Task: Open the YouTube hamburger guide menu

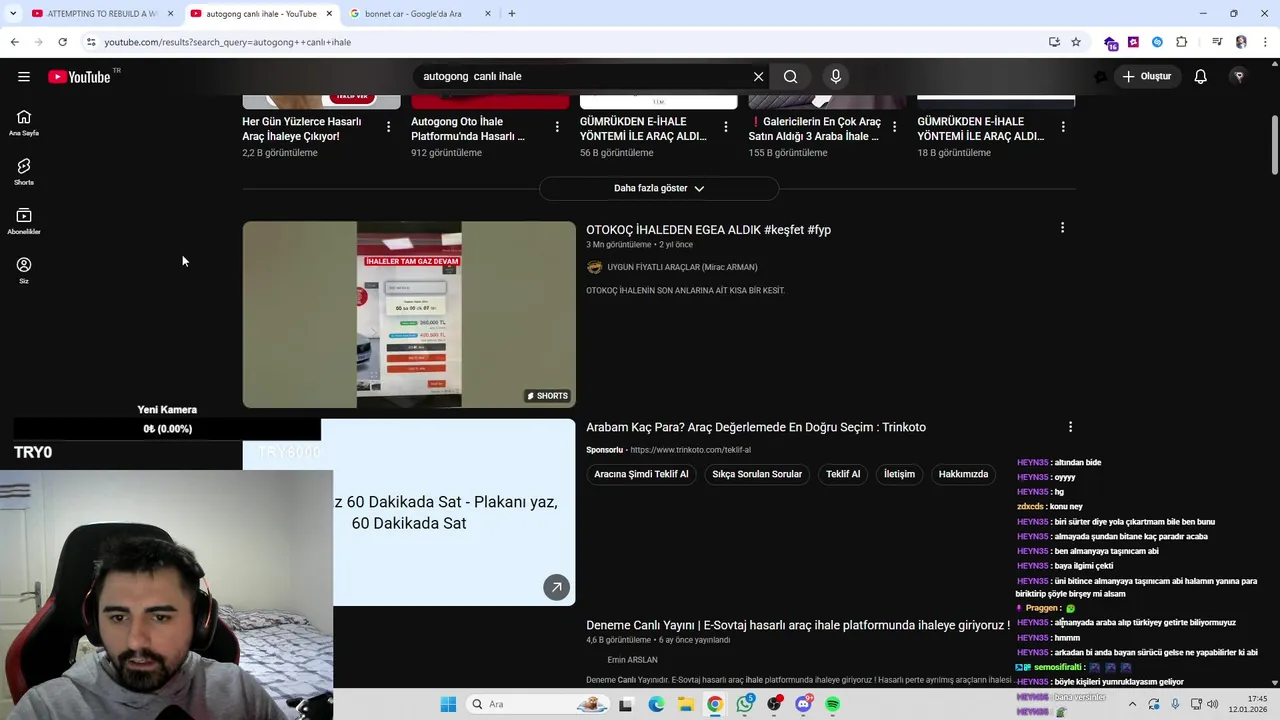Action: click(24, 77)
